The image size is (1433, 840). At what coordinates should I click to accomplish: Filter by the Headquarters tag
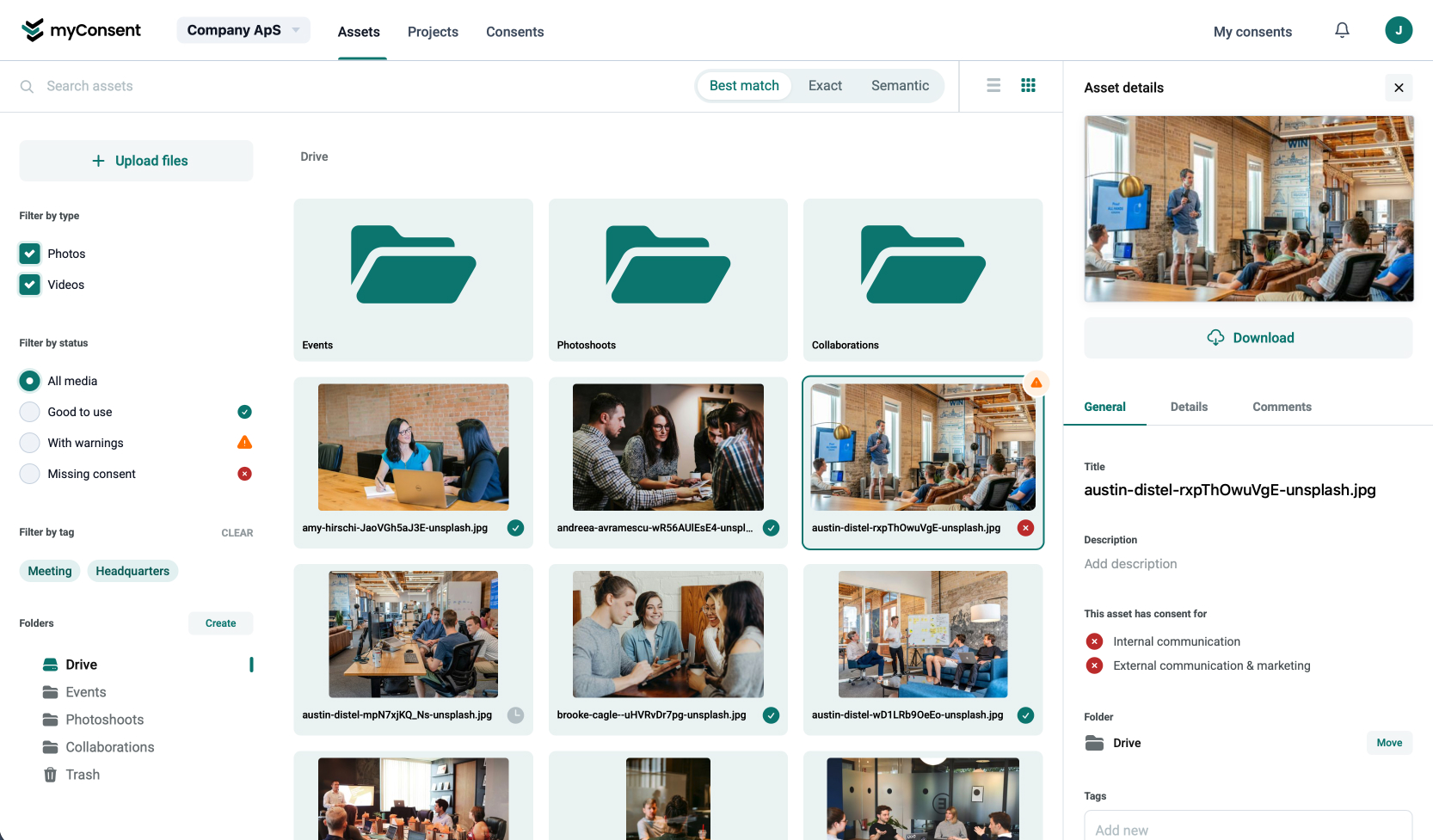[x=132, y=571]
